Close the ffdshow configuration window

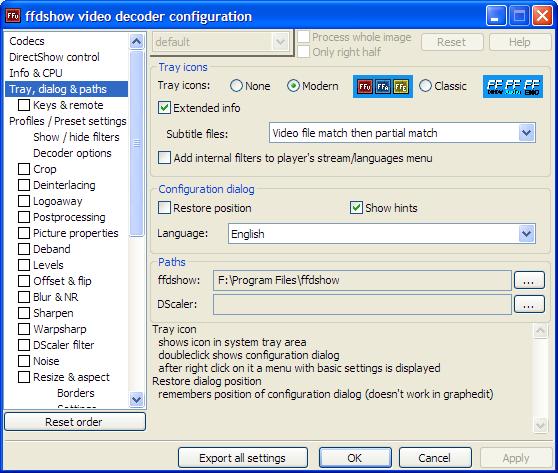(x=542, y=16)
